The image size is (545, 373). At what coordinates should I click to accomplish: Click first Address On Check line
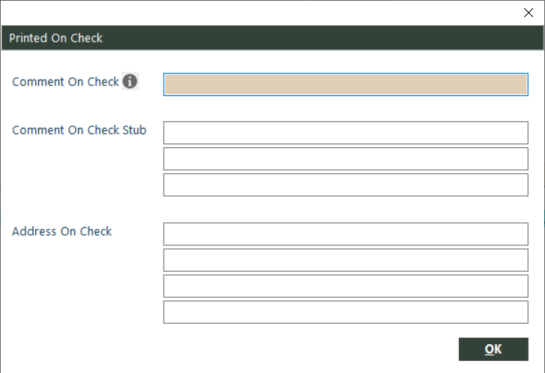[346, 234]
